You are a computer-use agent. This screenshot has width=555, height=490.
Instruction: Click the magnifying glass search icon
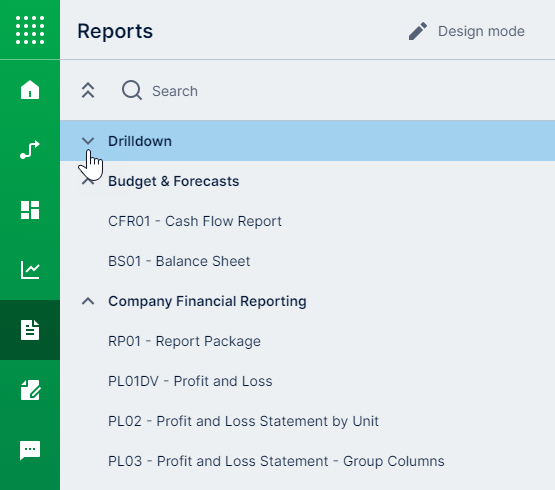coord(132,90)
